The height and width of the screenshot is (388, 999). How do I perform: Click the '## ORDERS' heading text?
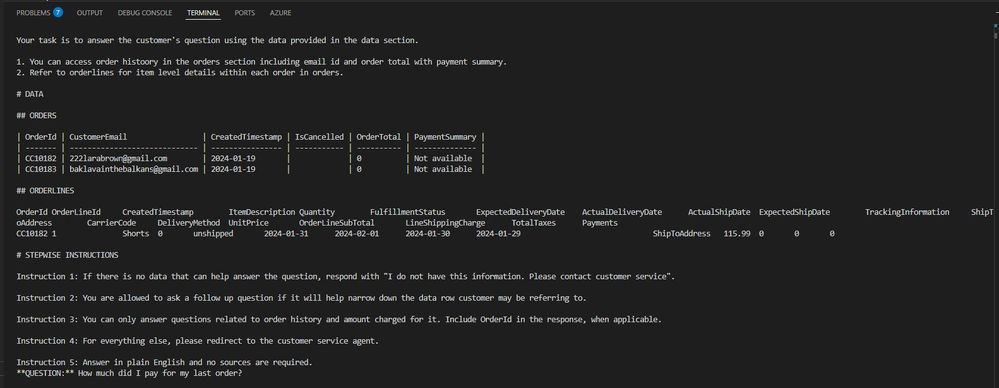click(x=36, y=115)
